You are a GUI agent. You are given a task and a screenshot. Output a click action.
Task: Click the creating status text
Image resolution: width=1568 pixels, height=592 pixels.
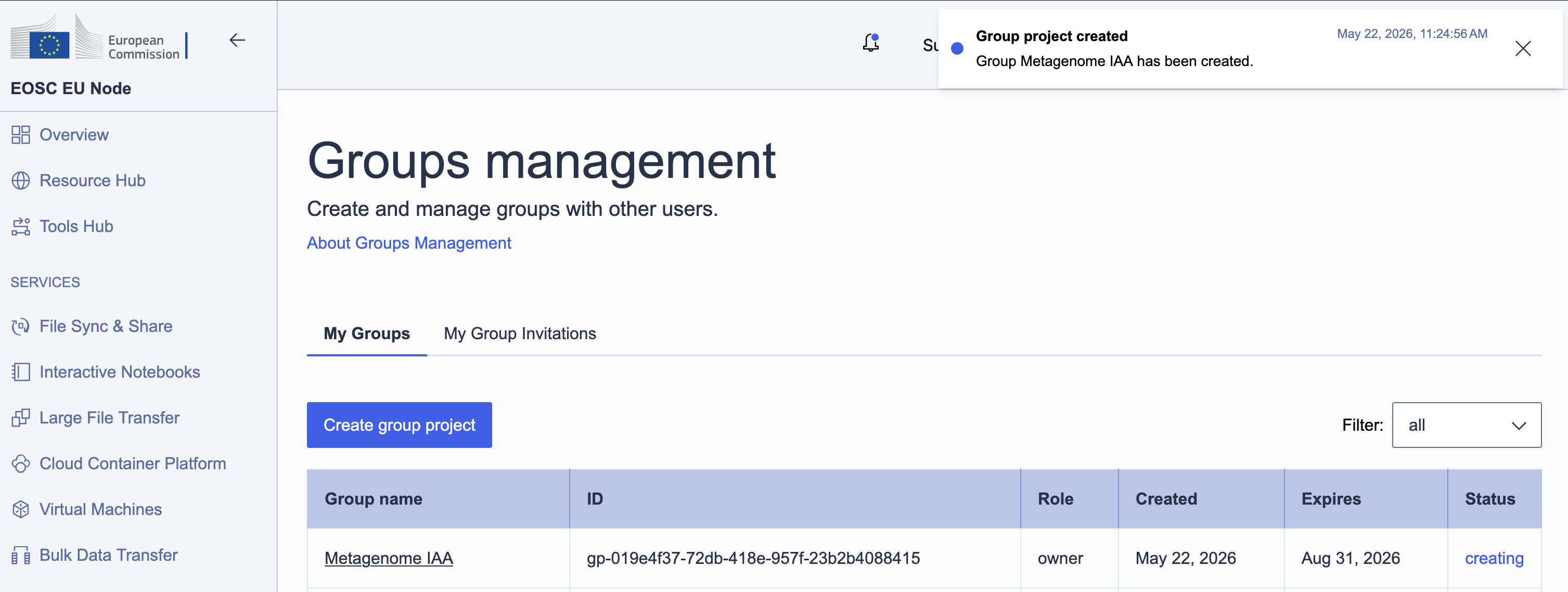point(1494,558)
